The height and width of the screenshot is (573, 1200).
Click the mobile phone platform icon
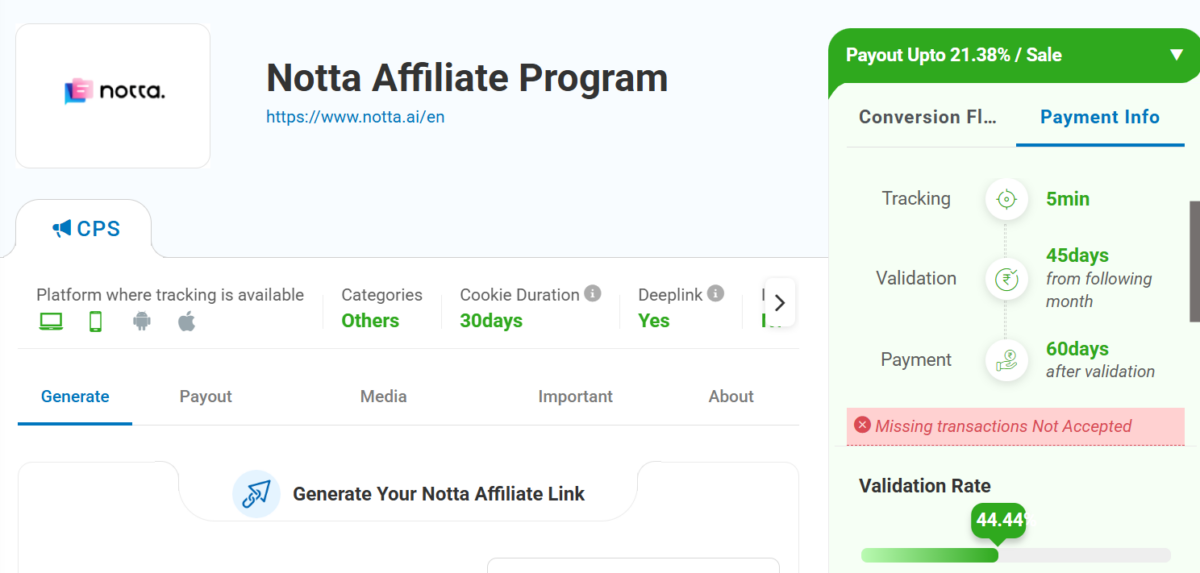coord(96,321)
